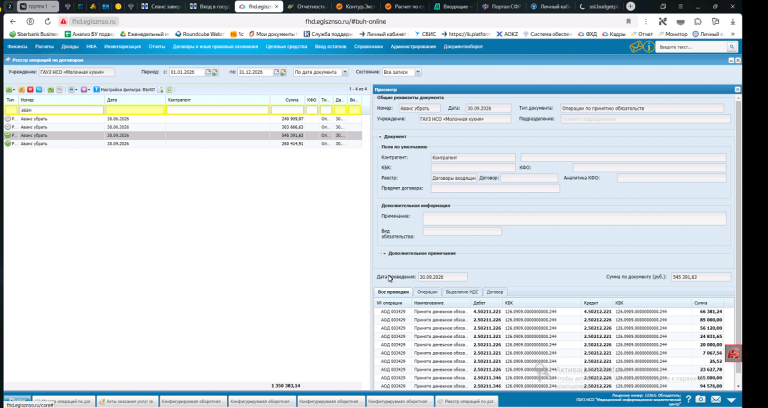Open the 'Справочники' menu
Screen dimensions: 768x408
[x=368, y=47]
